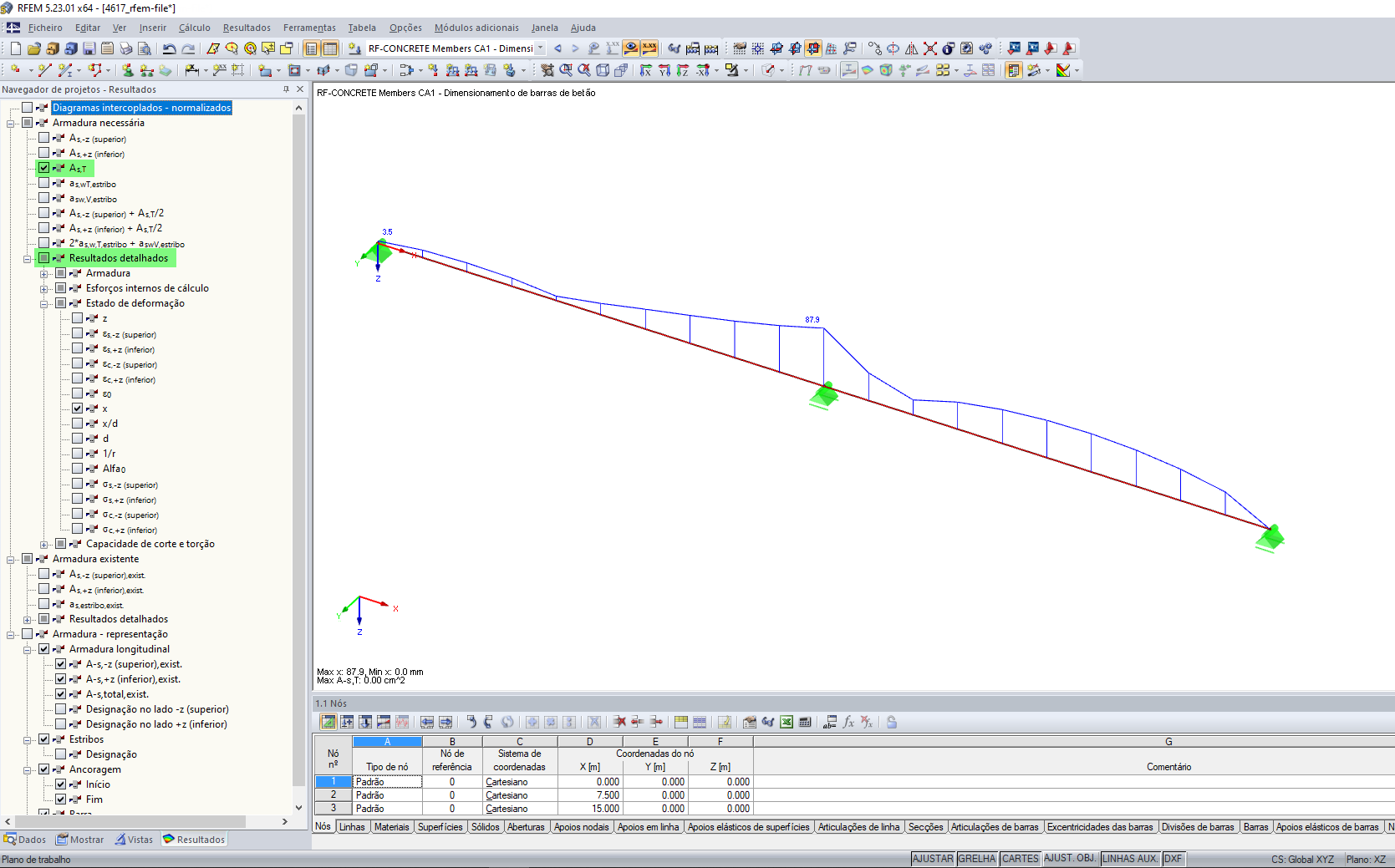Check the x/d checkbox

coord(77,424)
